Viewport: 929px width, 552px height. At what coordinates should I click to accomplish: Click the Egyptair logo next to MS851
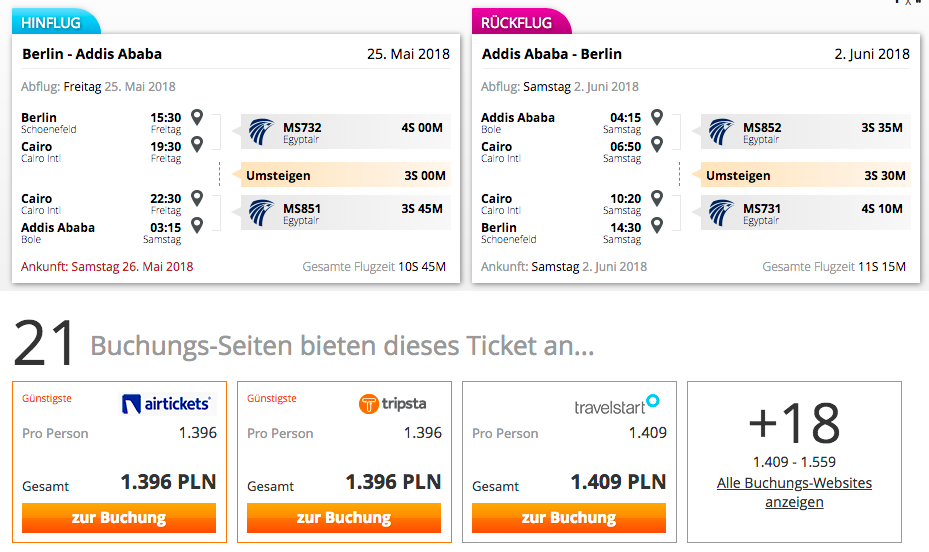261,213
